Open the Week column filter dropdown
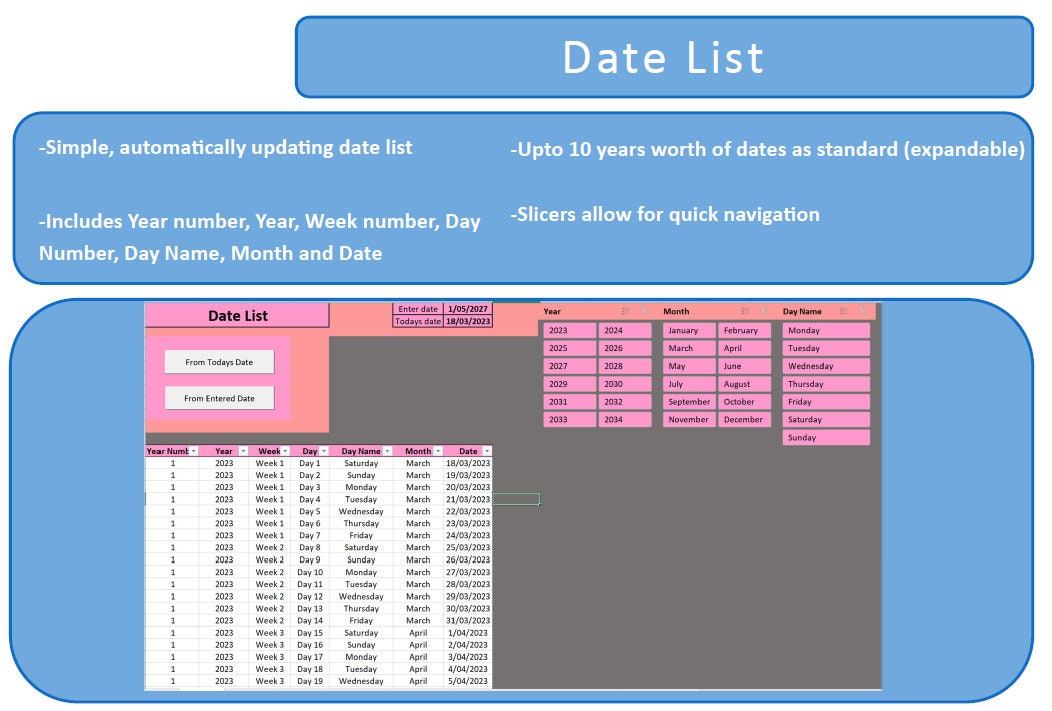 click(284, 451)
